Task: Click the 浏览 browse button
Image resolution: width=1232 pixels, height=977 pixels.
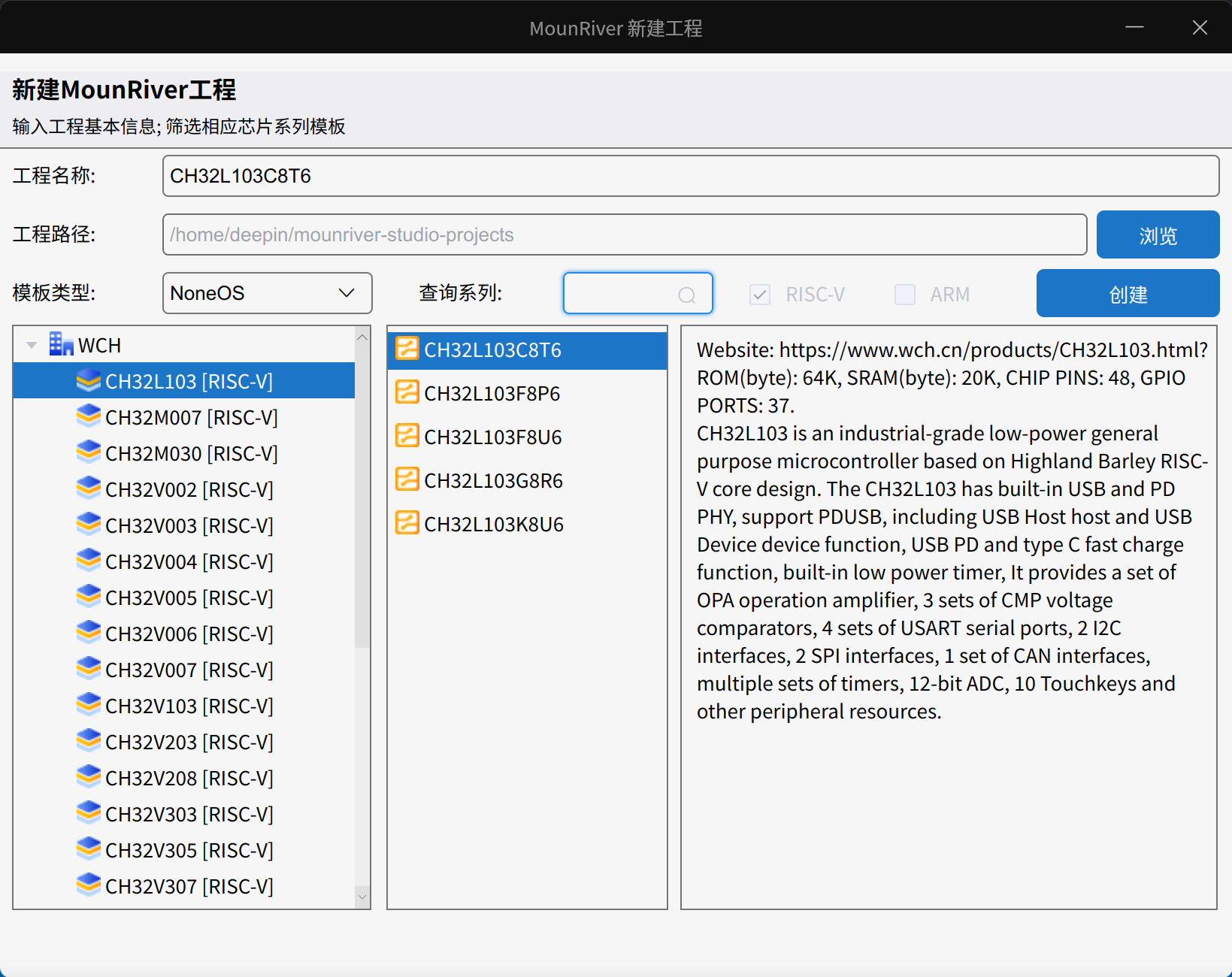Action: click(1158, 235)
